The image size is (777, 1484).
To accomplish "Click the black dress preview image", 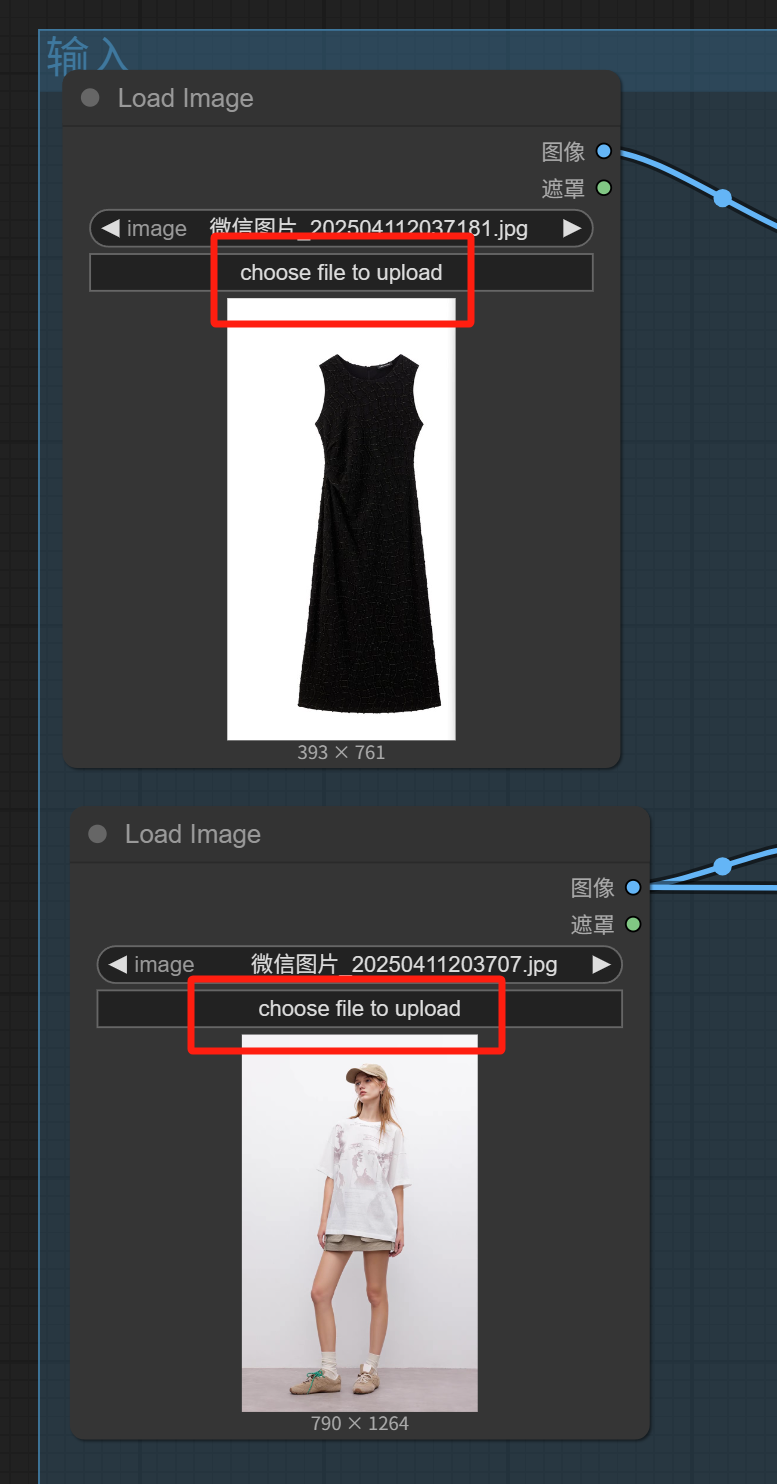I will (341, 518).
